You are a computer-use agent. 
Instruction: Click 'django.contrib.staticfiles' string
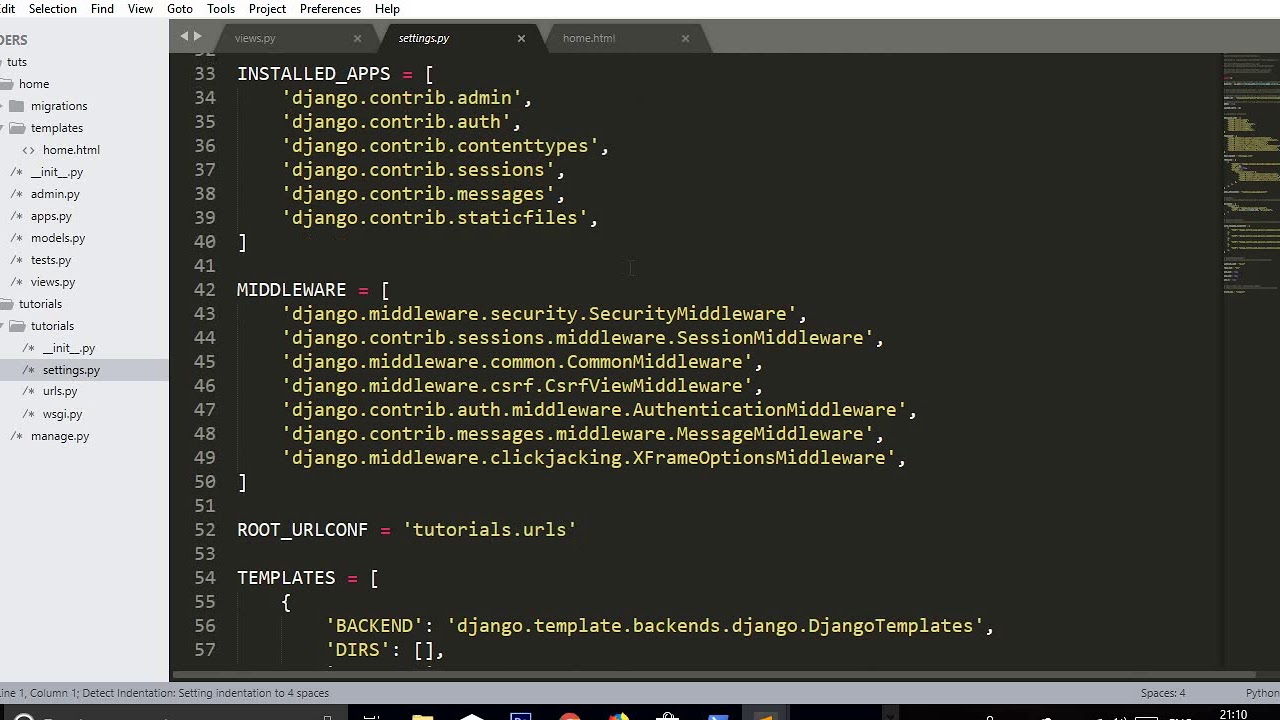coord(435,218)
